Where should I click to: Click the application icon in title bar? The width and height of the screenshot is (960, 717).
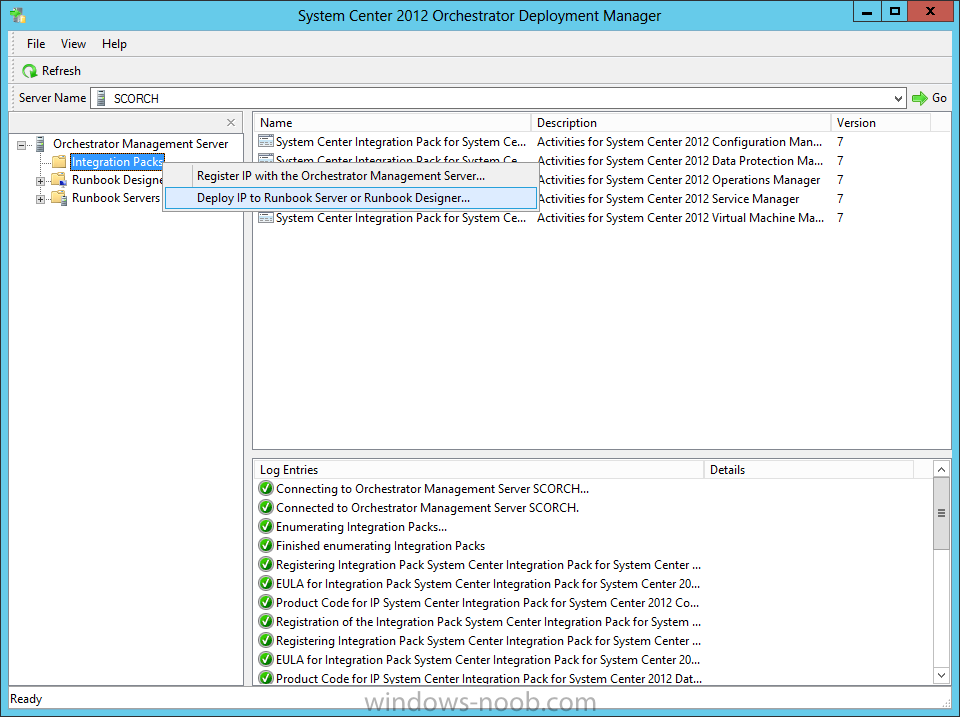click(17, 15)
